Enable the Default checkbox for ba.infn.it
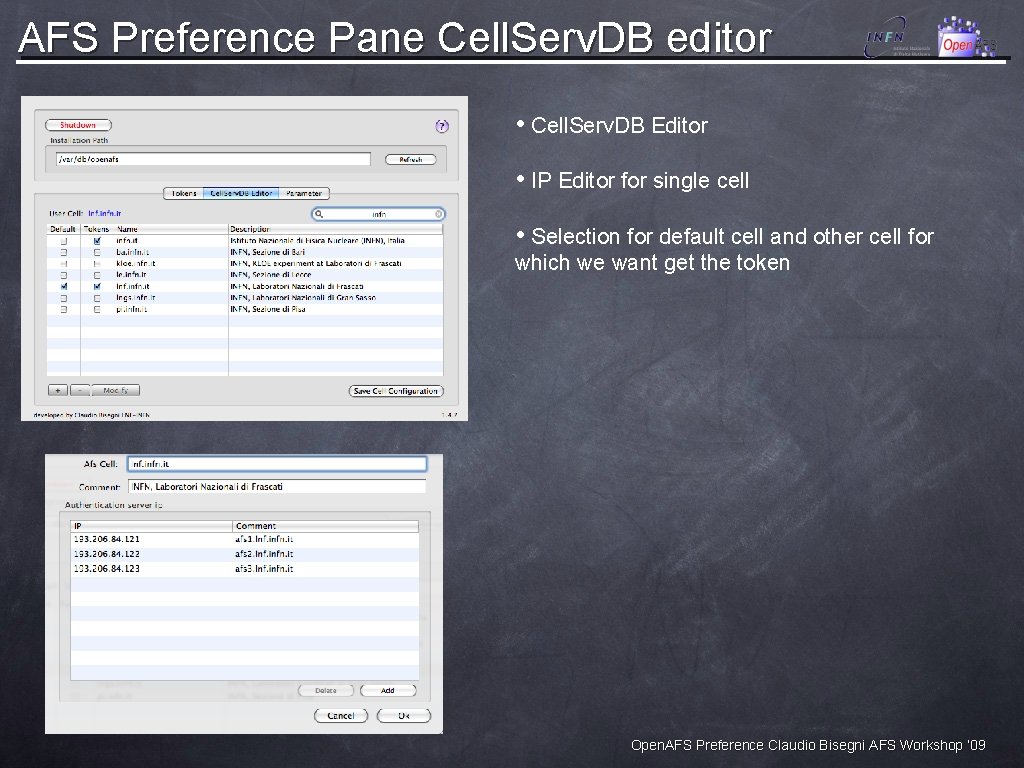This screenshot has width=1024, height=768. [66, 252]
